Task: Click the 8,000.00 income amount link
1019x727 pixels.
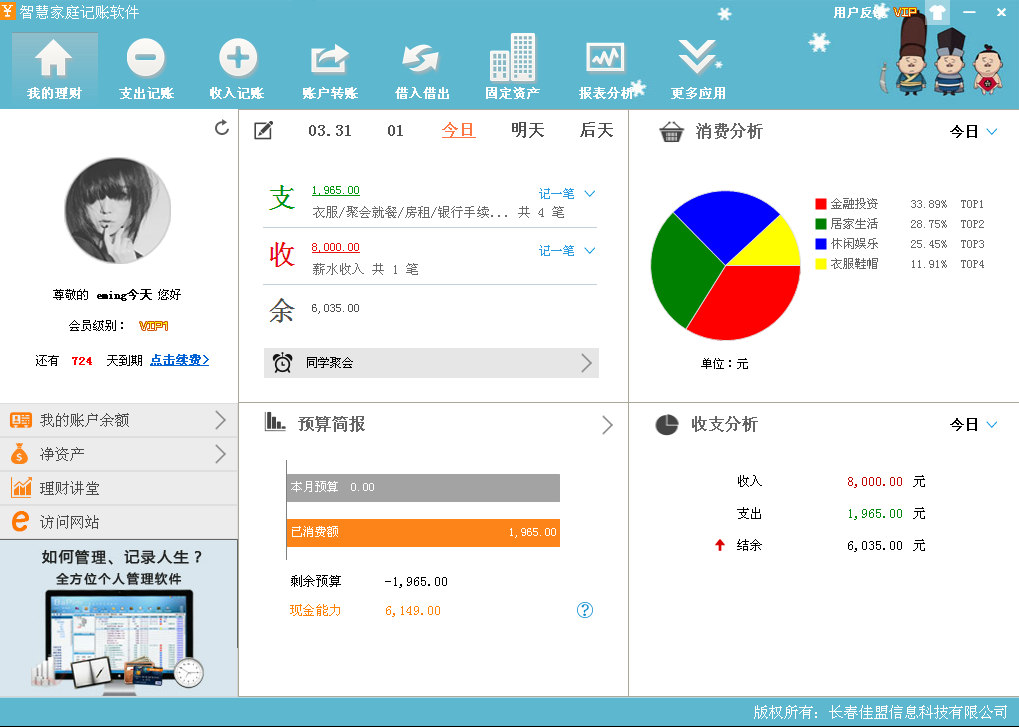Action: click(335, 248)
